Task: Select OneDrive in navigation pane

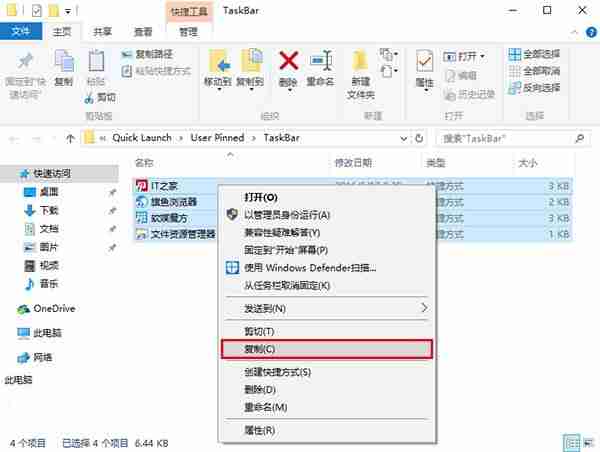Action: pos(54,308)
